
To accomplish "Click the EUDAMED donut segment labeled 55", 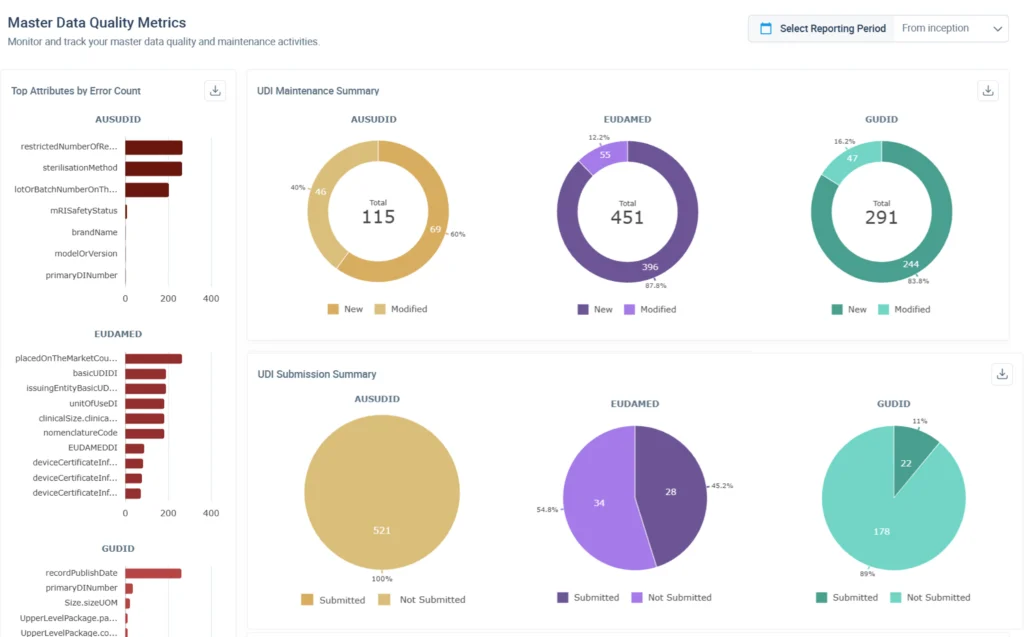I will (x=605, y=155).
